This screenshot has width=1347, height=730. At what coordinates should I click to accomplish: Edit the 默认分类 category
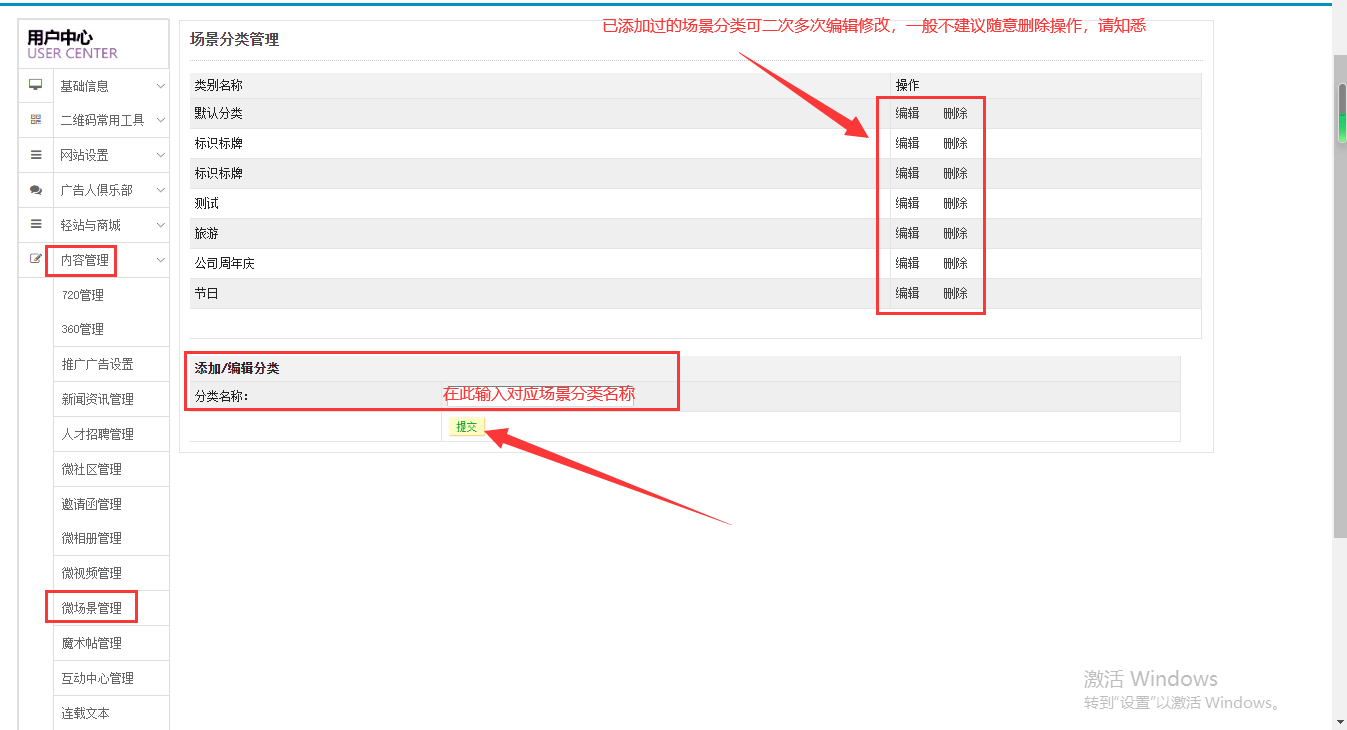coord(907,114)
